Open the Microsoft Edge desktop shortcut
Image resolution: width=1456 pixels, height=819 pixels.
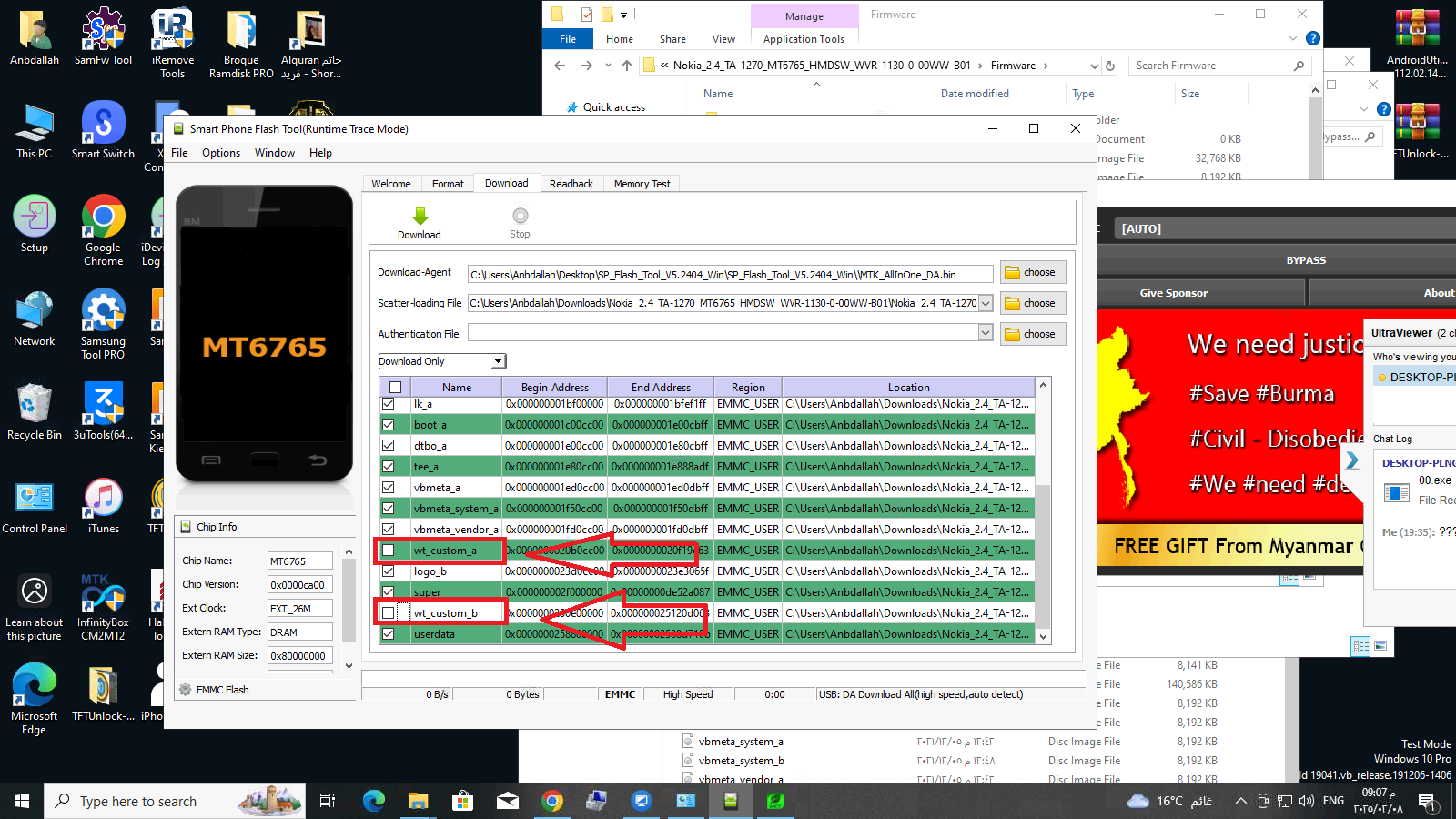[x=35, y=699]
